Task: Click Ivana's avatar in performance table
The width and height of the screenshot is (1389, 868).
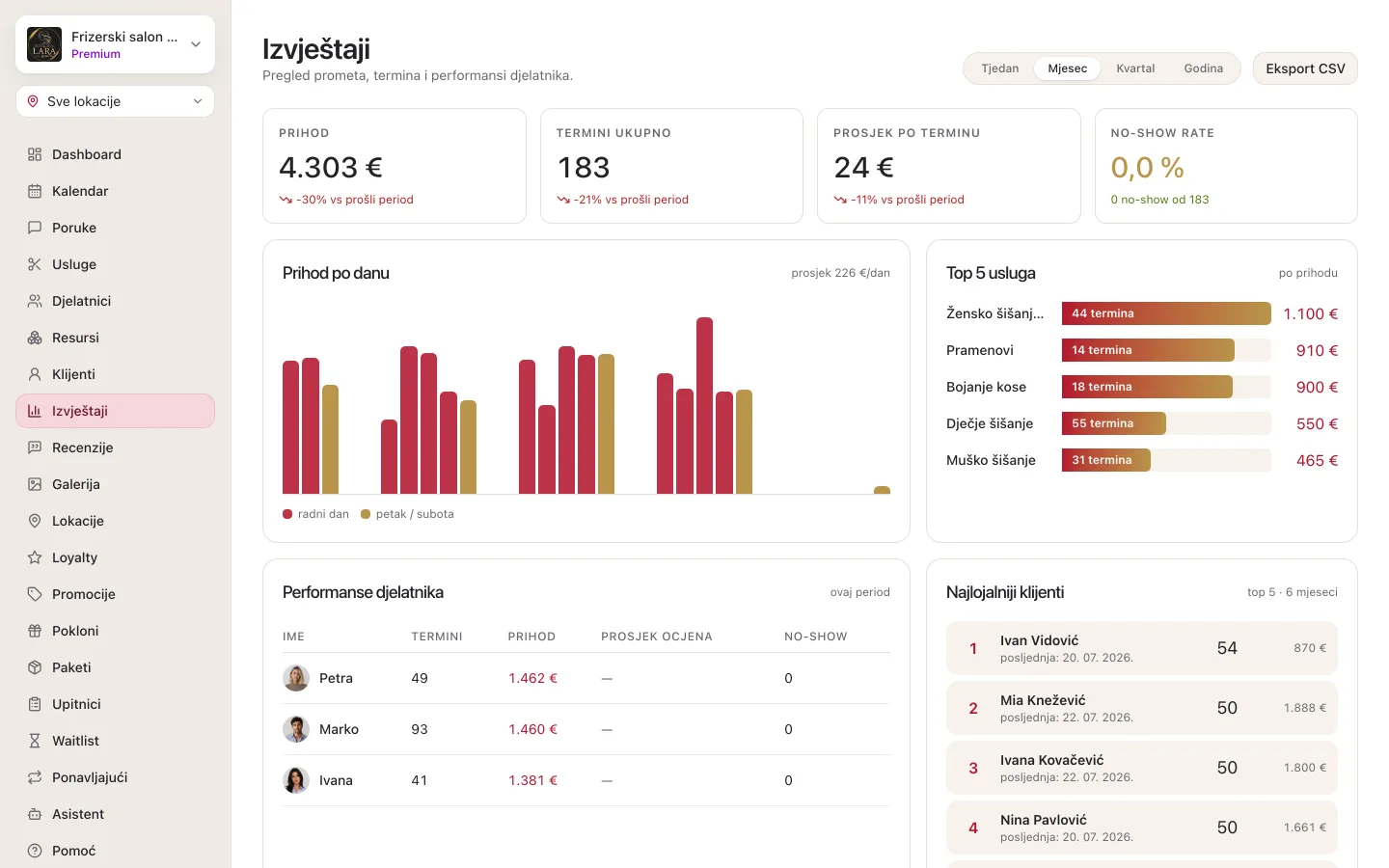Action: click(296, 780)
